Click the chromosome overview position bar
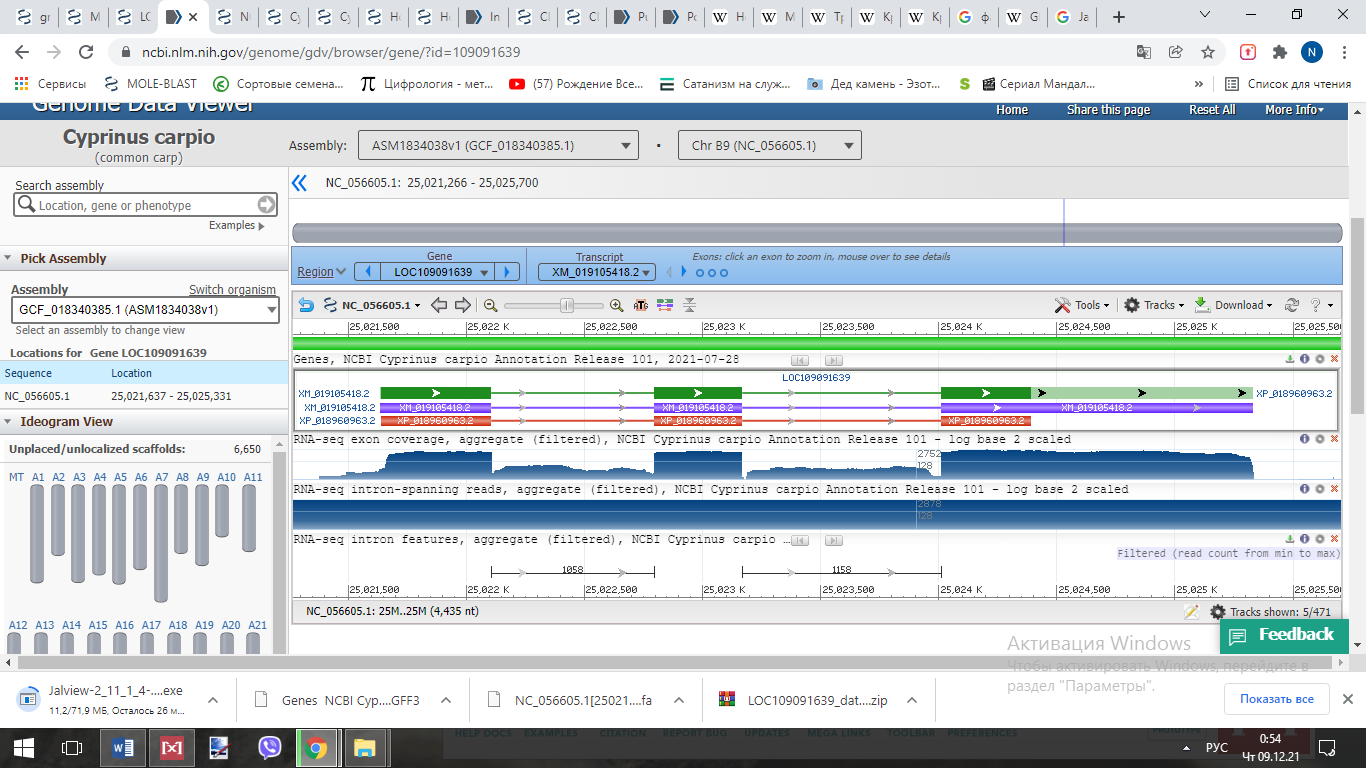Screen dimensions: 1366x768 point(816,233)
